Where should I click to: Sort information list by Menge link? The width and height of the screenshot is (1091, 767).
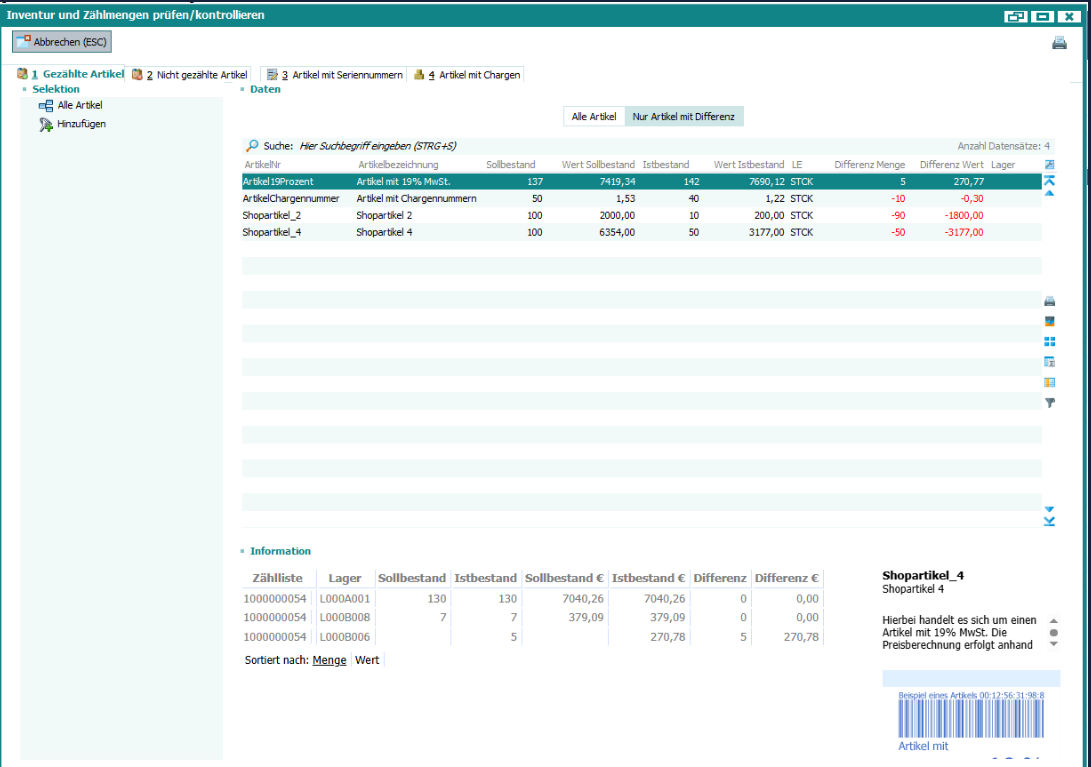pos(329,661)
